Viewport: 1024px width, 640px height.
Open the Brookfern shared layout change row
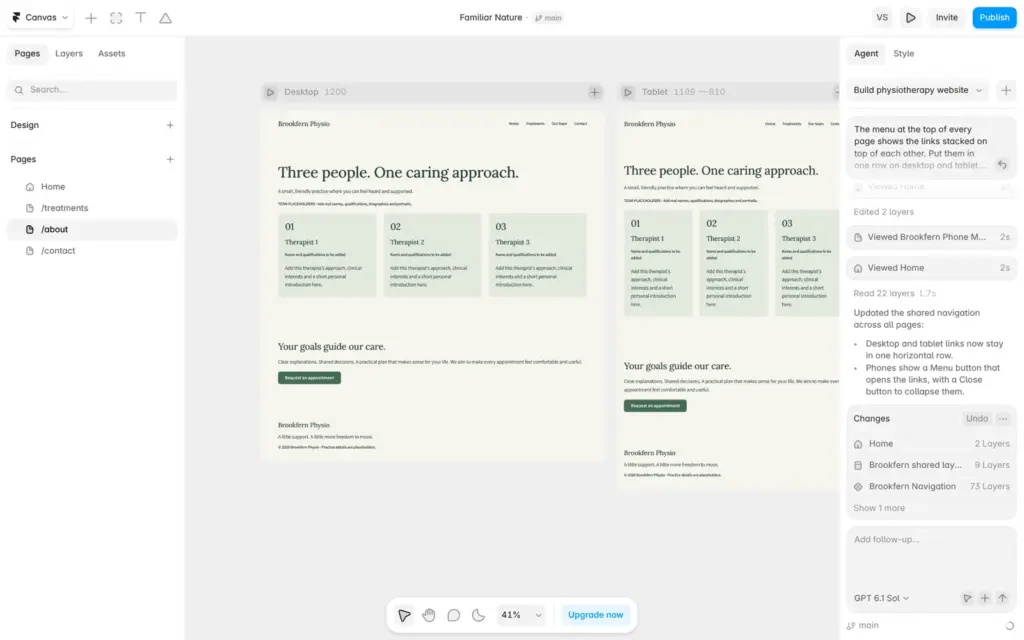click(x=932, y=465)
